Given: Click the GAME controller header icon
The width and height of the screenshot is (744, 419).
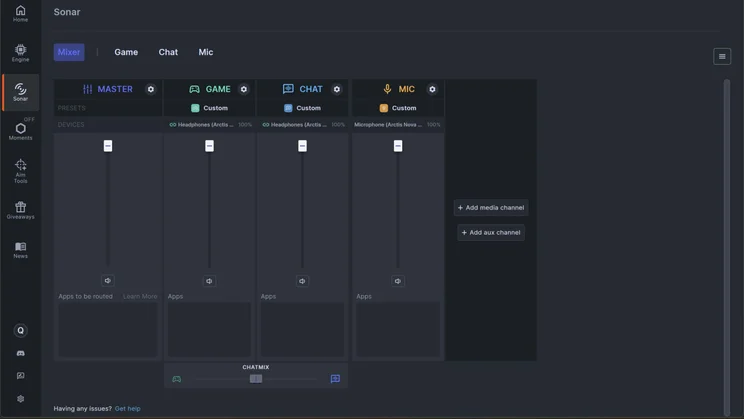Looking at the screenshot, I should [x=195, y=89].
